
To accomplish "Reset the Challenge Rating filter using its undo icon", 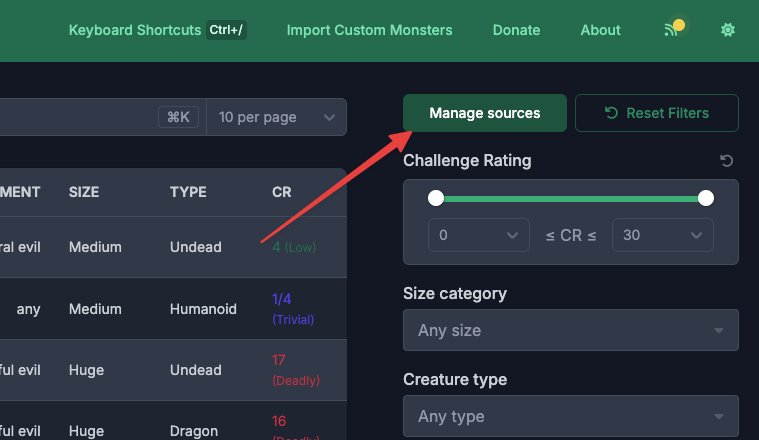I will 727,161.
